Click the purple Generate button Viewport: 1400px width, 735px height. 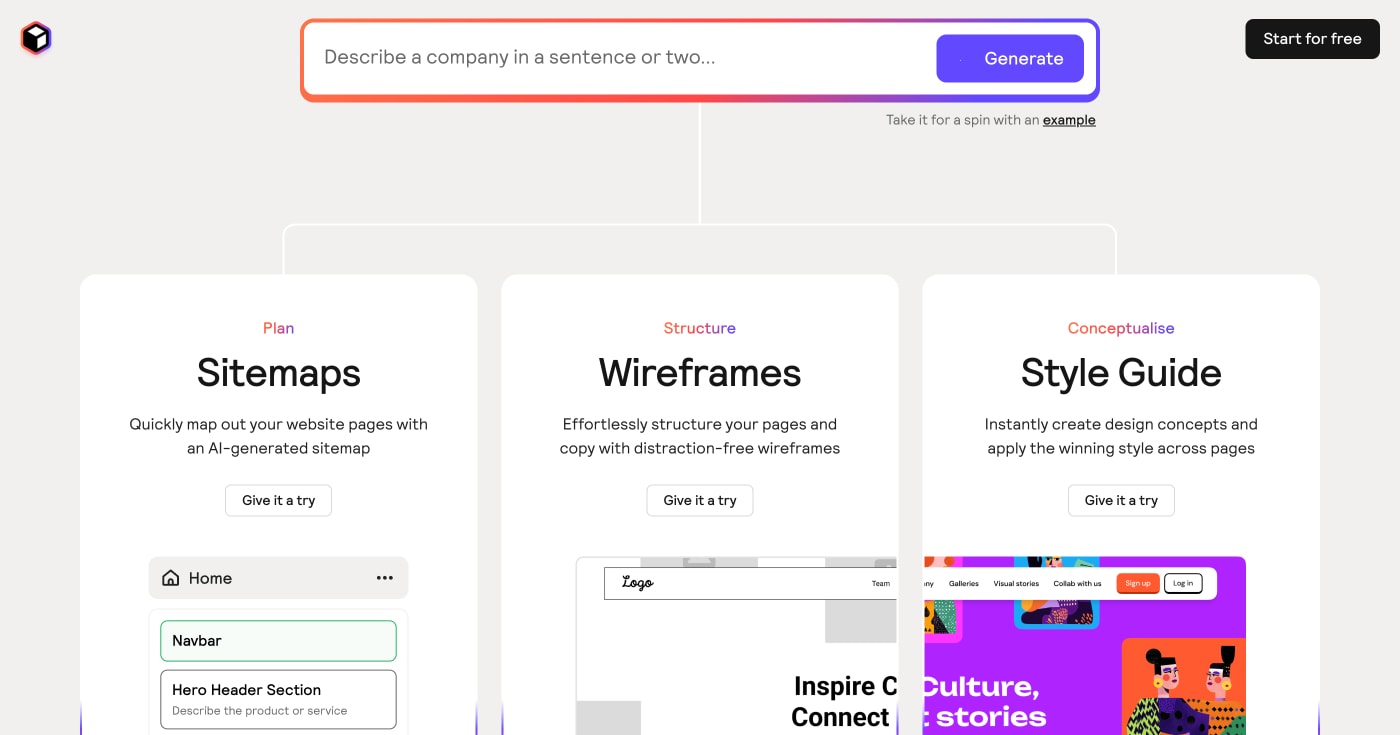click(x=1009, y=58)
